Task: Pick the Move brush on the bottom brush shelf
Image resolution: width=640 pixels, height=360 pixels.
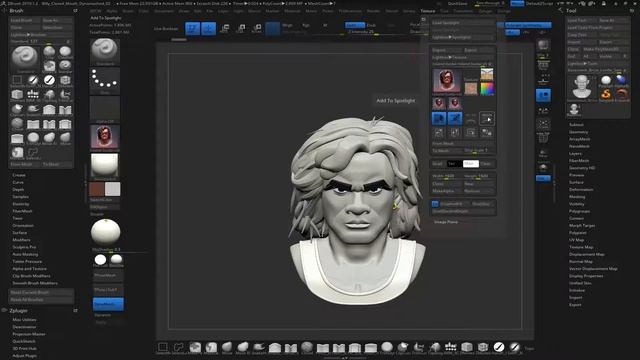Action: click(227, 347)
